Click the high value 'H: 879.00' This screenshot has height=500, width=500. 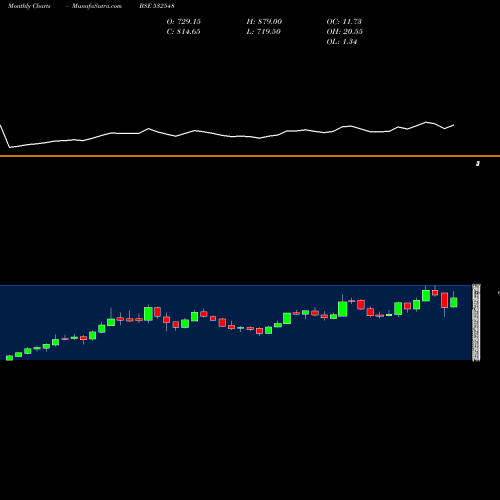[264, 22]
